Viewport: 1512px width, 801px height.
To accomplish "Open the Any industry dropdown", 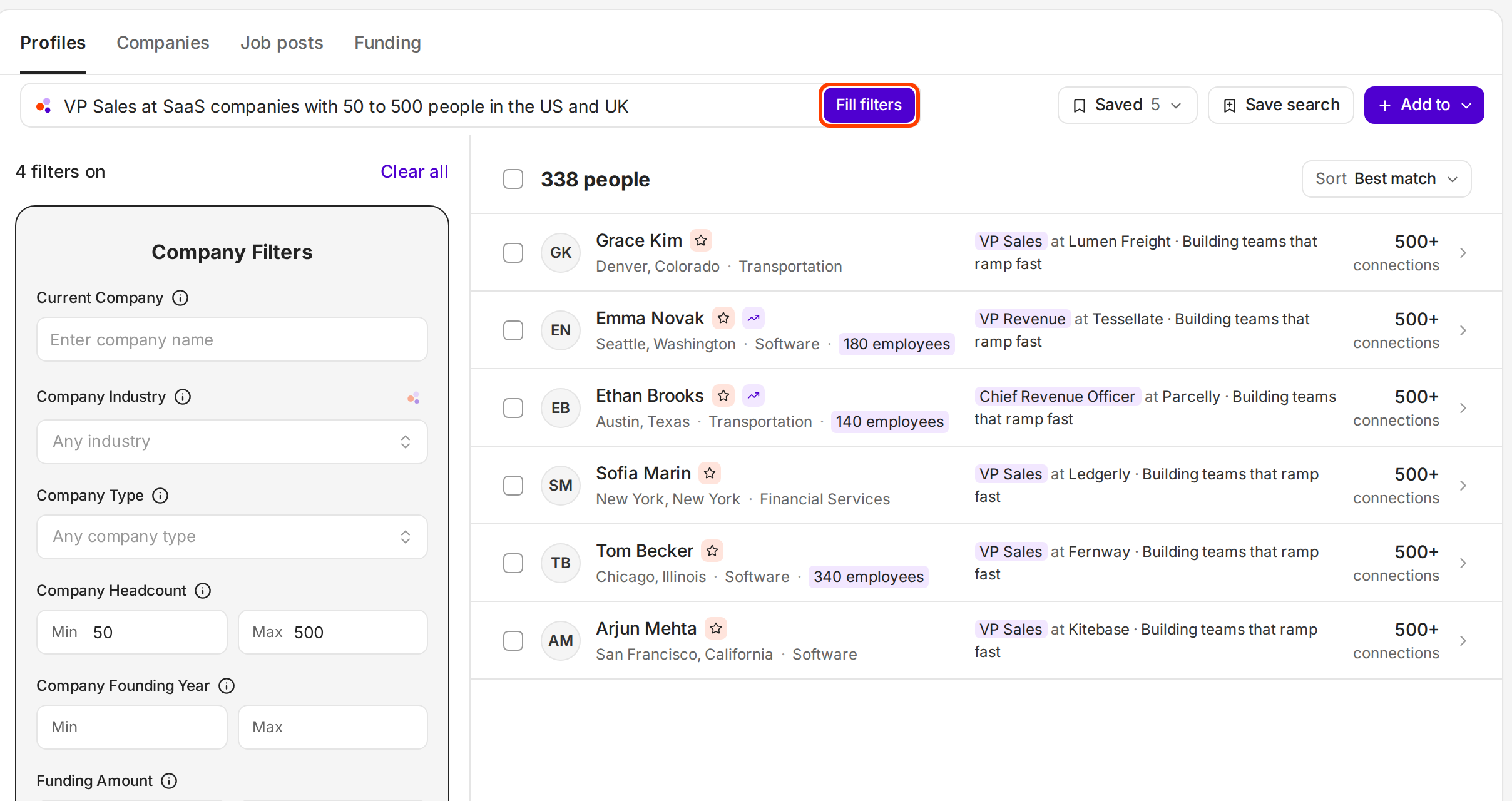I will 232,442.
